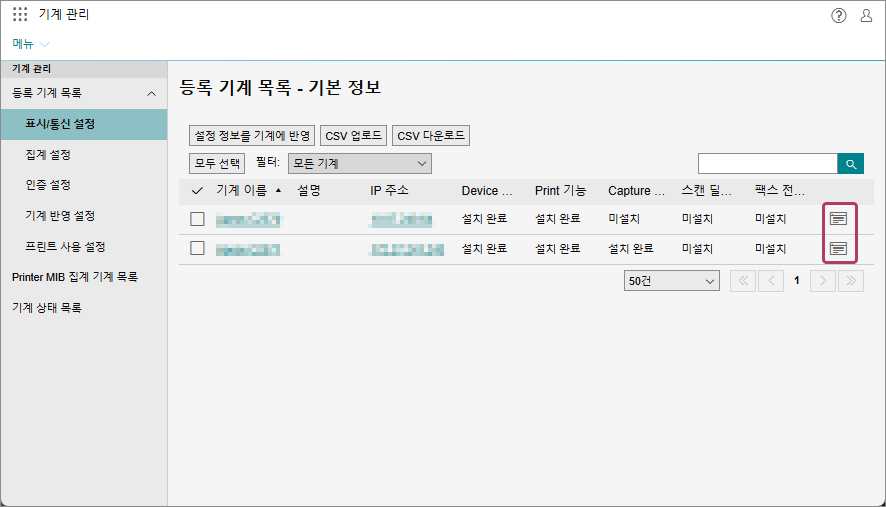Select 집계 설정 in the sidebar
886x507 pixels.
pos(48,155)
